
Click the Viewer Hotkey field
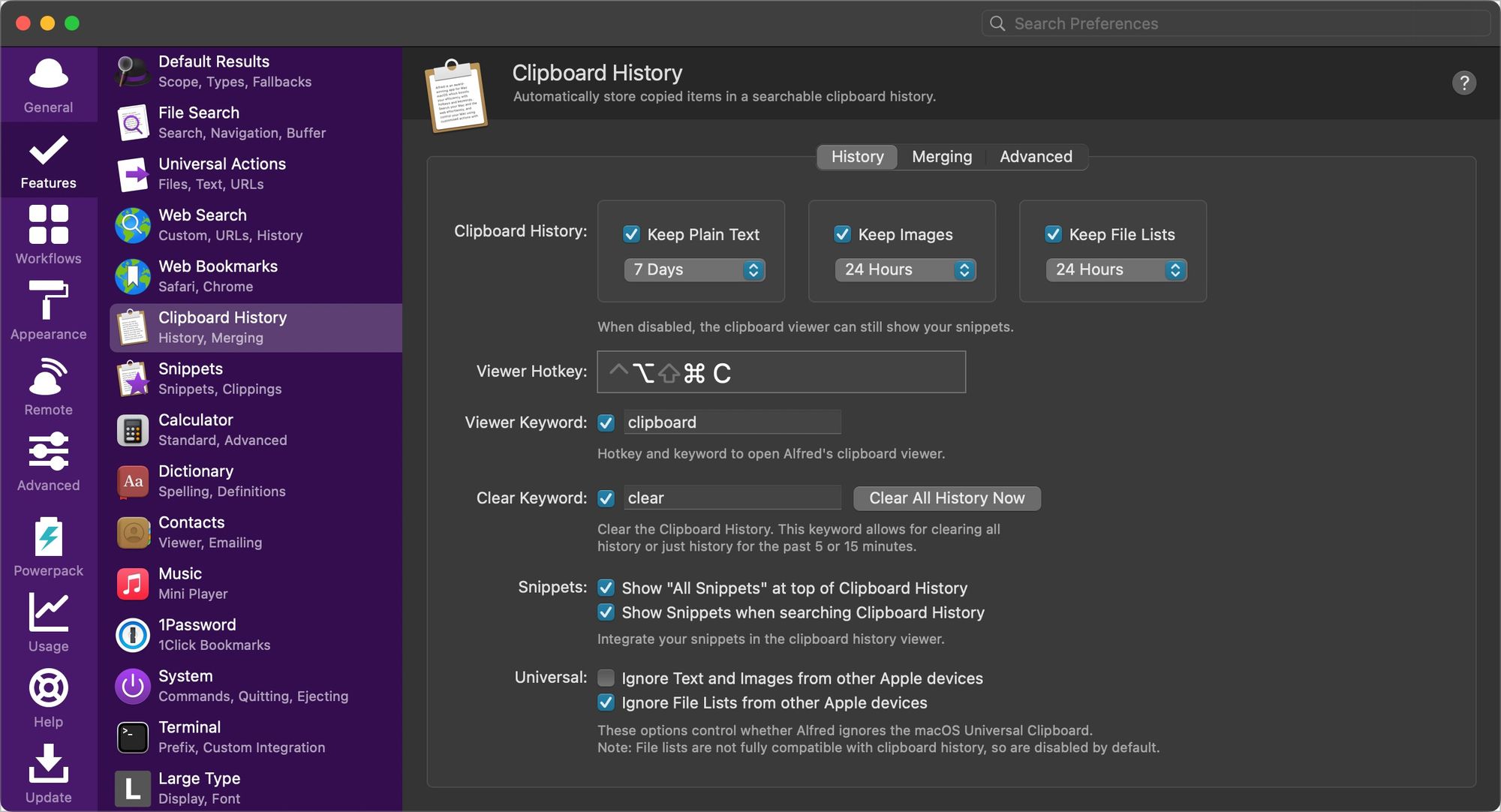pyautogui.click(x=781, y=372)
